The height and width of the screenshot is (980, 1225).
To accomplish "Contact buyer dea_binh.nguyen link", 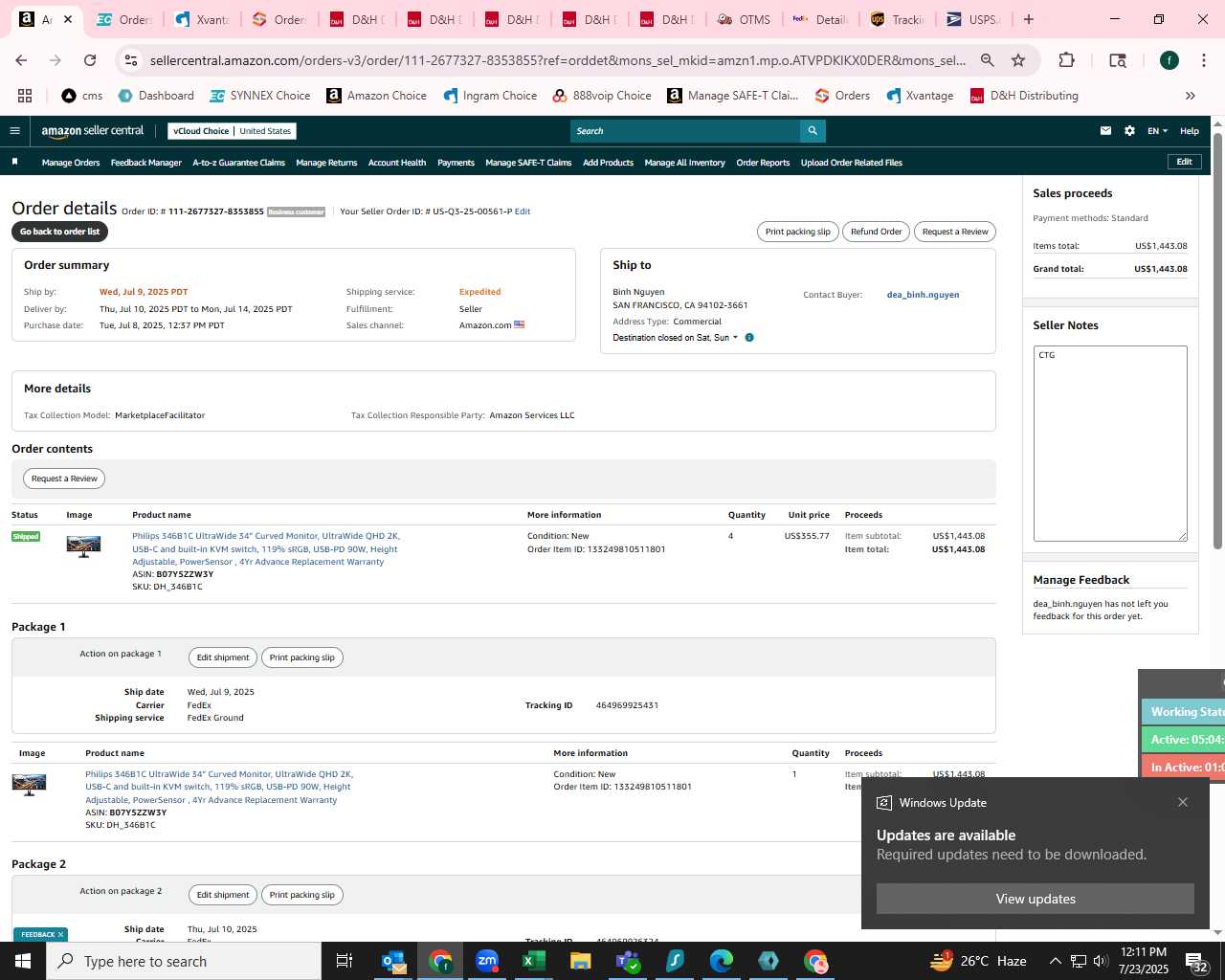I will pos(923,295).
